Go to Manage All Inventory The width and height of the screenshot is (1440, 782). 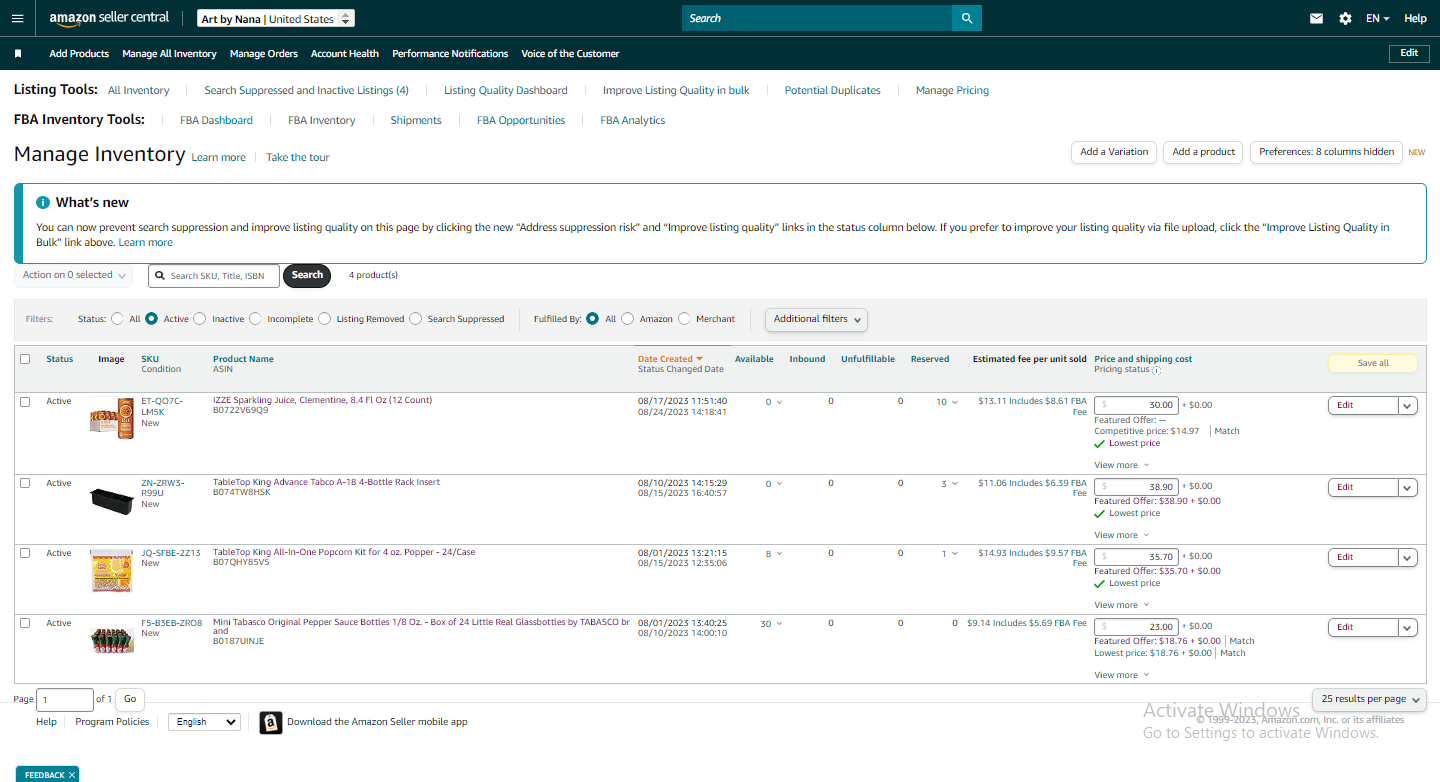coord(169,54)
